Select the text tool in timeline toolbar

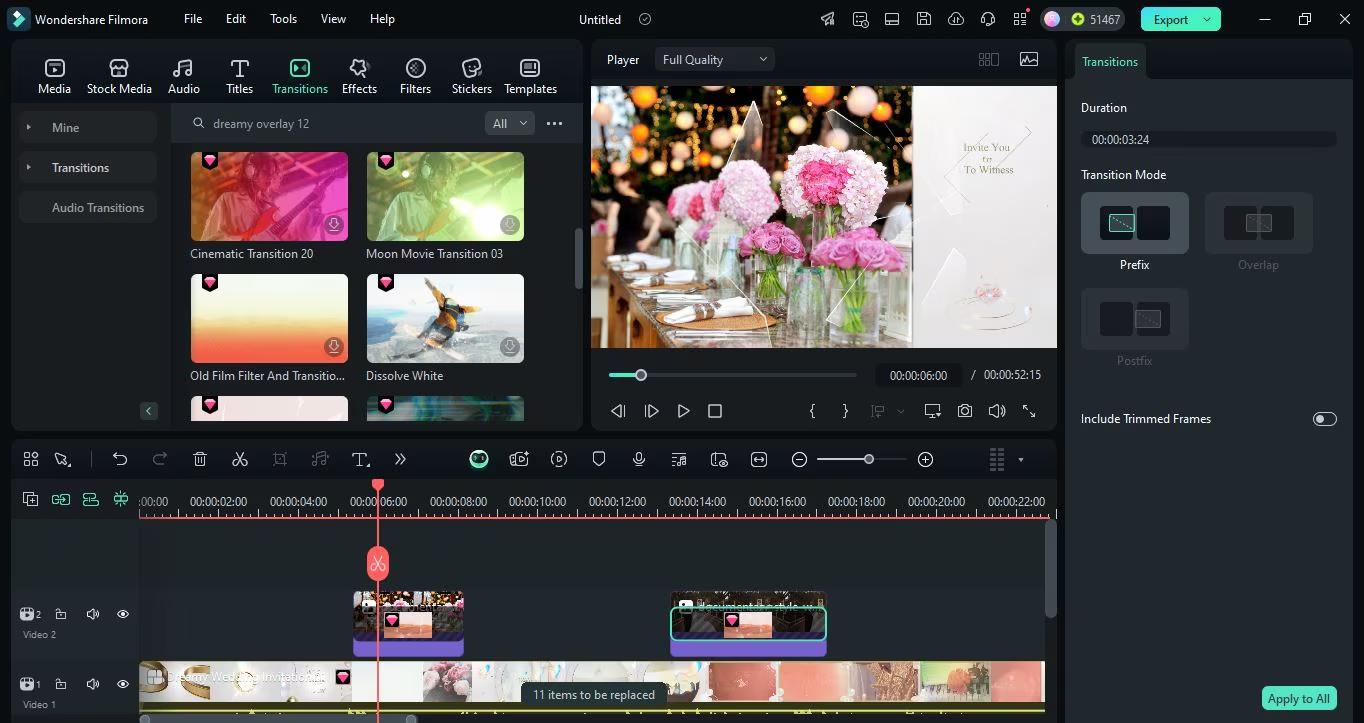(361, 459)
